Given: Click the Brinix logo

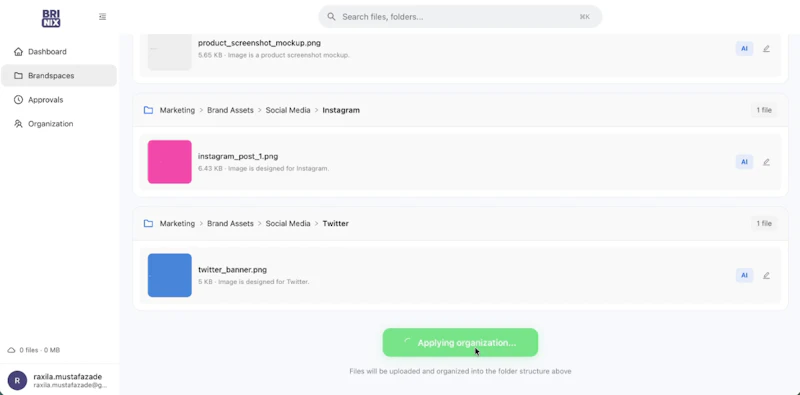Looking at the screenshot, I should click(51, 18).
